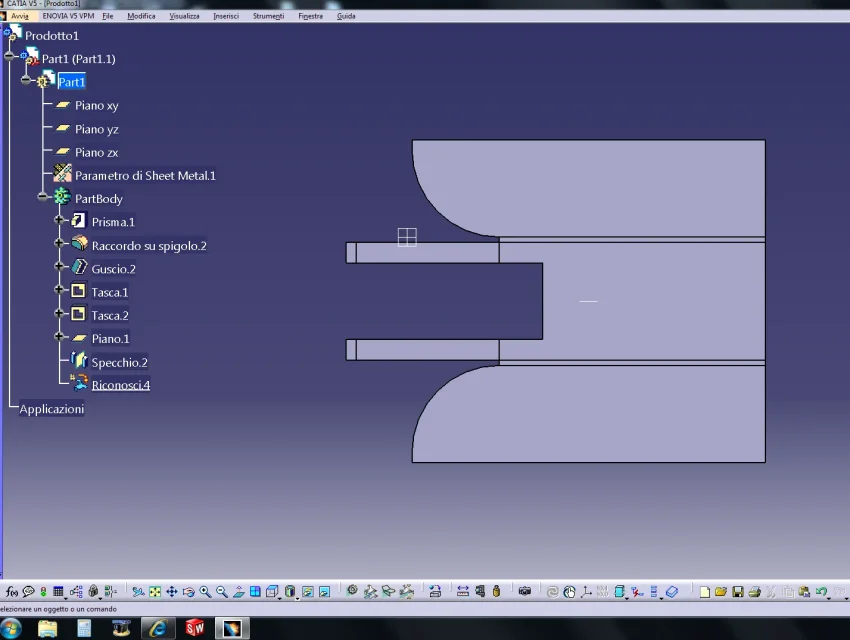850x640 pixels.
Task: Select the Rotate view tool
Action: click(x=188, y=592)
